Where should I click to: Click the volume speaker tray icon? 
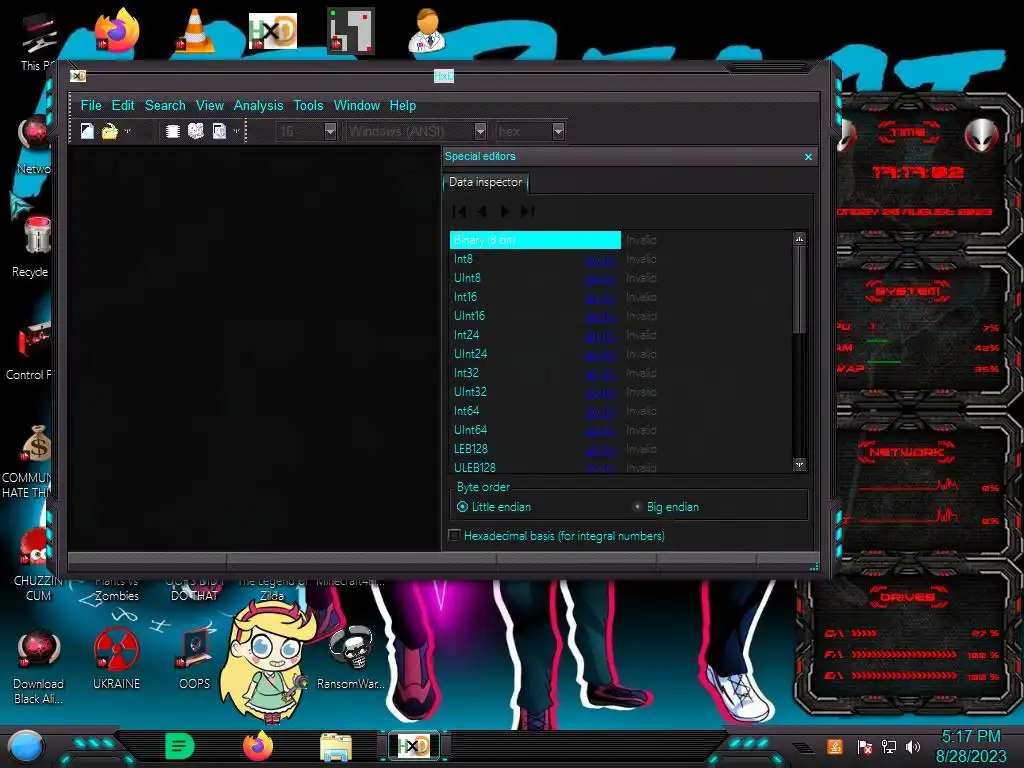point(913,746)
